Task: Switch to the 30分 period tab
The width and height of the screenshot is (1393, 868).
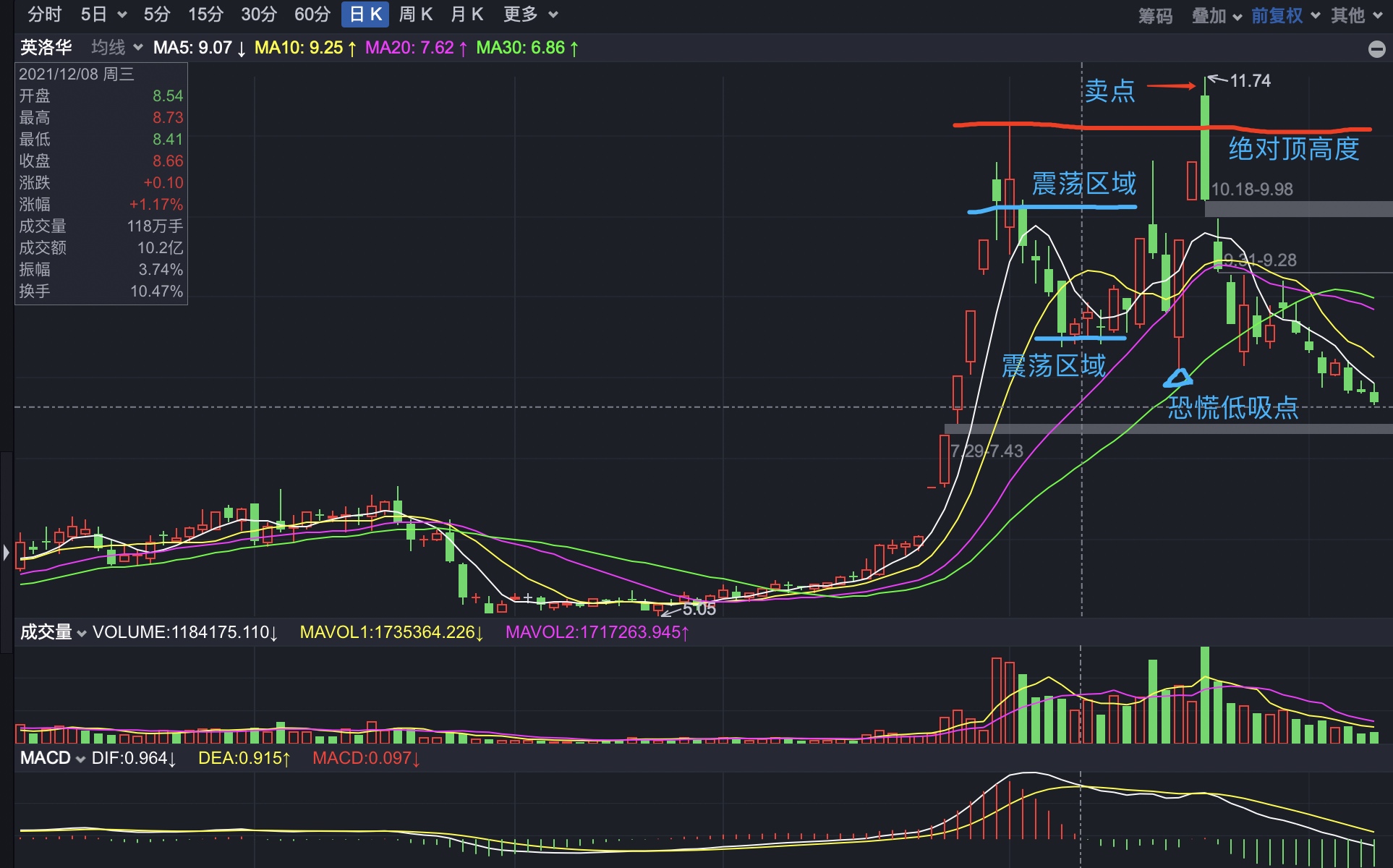Action: point(259,14)
